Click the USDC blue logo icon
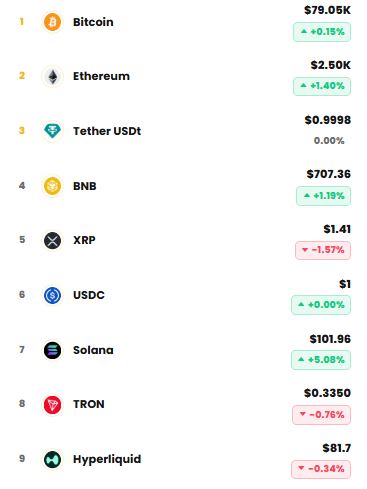Screen dimensions: 367x489 point(52,295)
